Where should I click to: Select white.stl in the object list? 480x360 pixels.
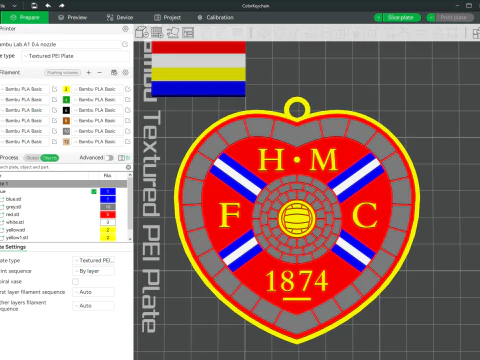tap(15, 222)
